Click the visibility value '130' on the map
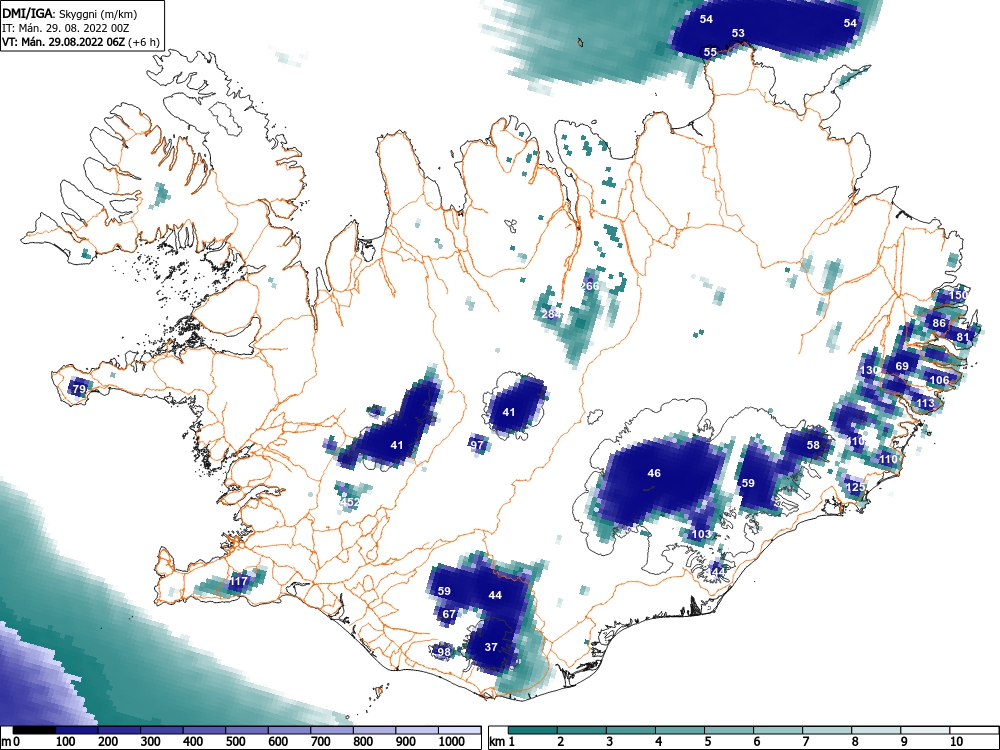1000x750 pixels. pos(869,370)
